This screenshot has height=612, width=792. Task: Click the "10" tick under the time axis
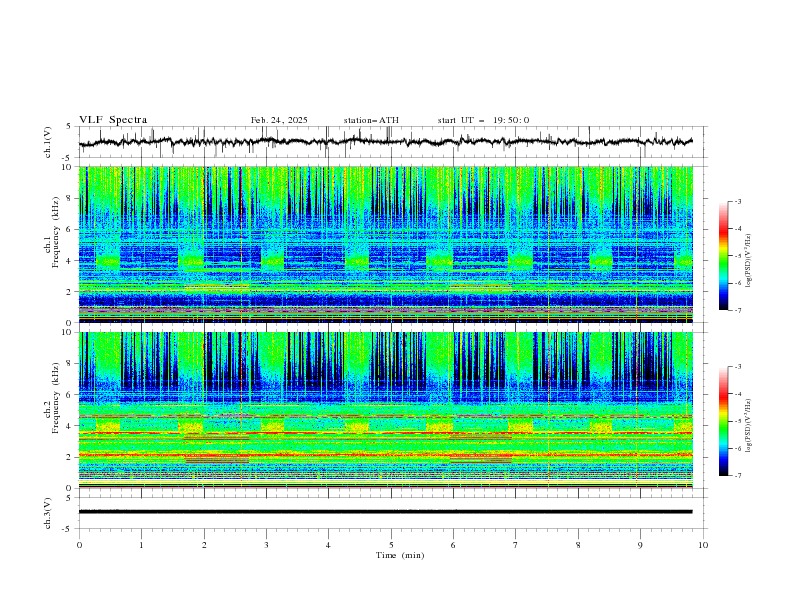point(703,545)
